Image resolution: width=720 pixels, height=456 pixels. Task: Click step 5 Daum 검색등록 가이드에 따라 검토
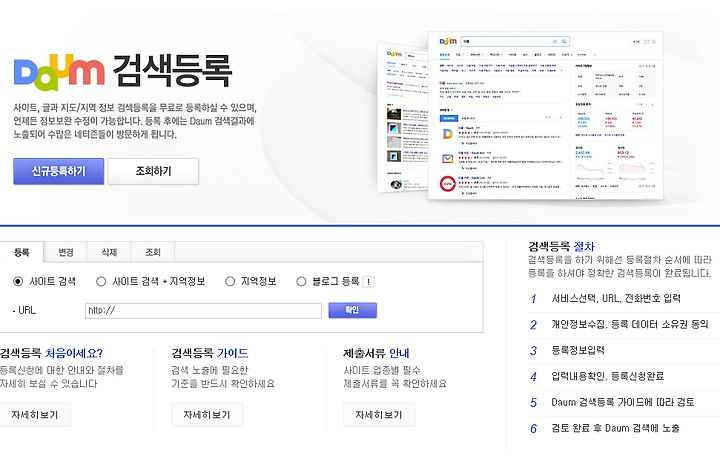(624, 403)
